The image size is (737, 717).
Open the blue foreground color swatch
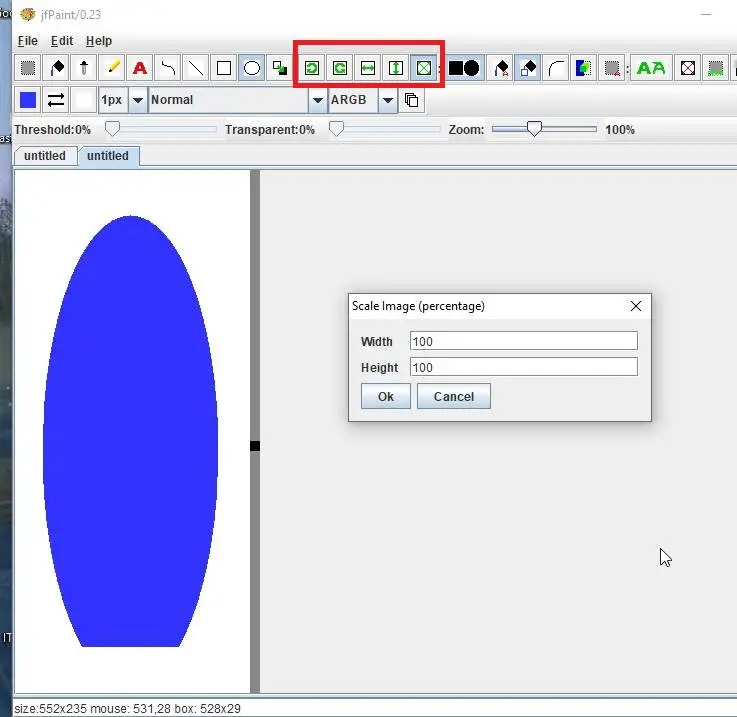(x=28, y=100)
